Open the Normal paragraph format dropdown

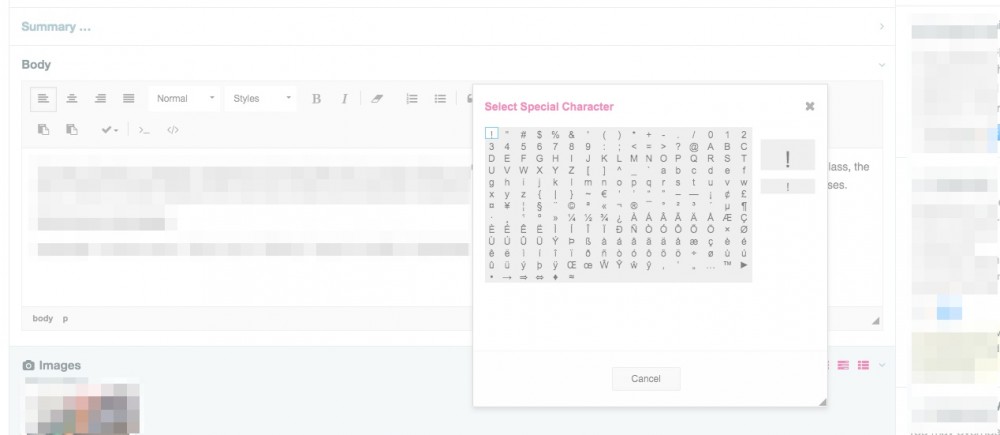(x=186, y=99)
